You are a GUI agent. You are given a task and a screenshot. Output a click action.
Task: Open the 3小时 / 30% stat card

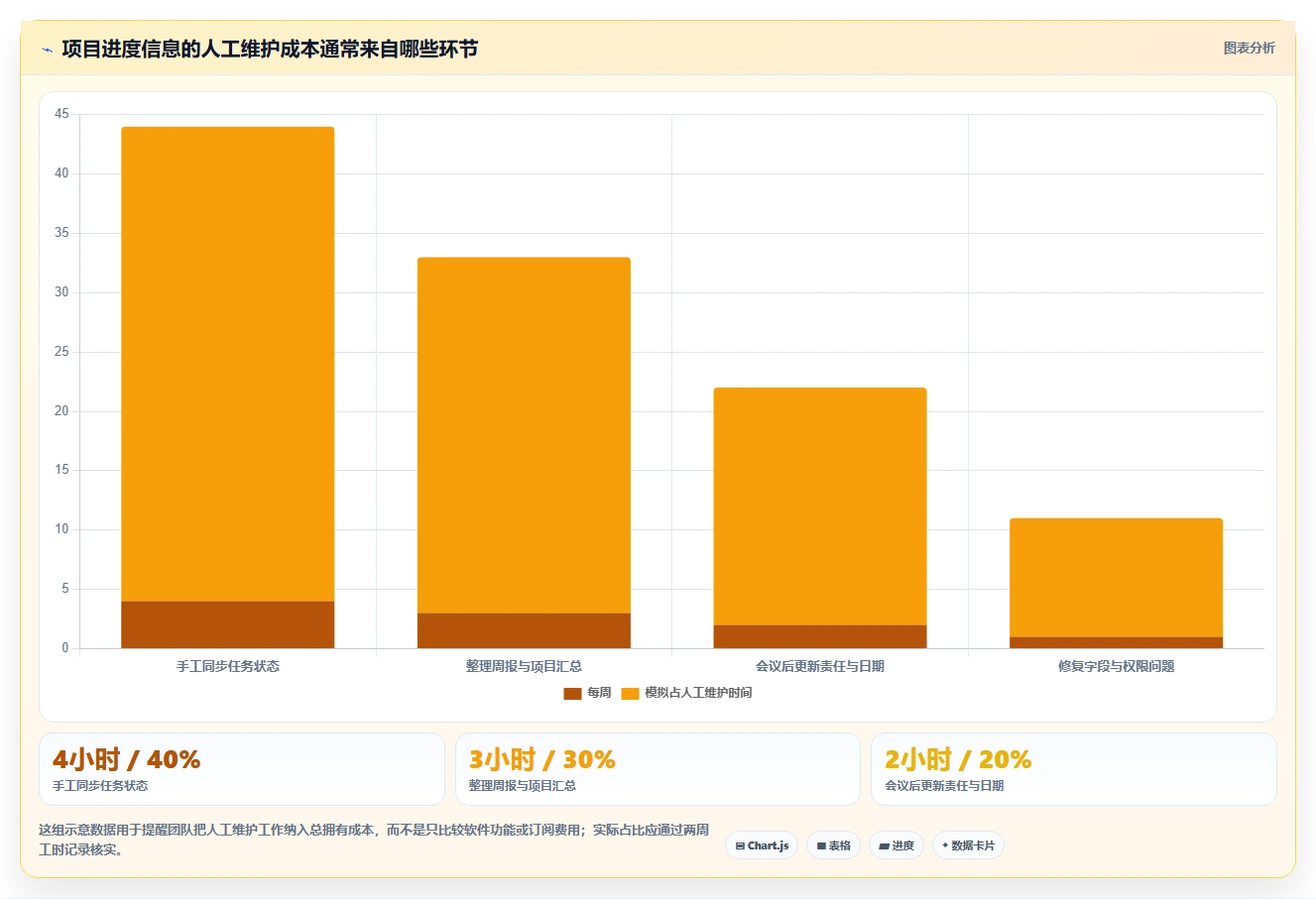click(658, 769)
